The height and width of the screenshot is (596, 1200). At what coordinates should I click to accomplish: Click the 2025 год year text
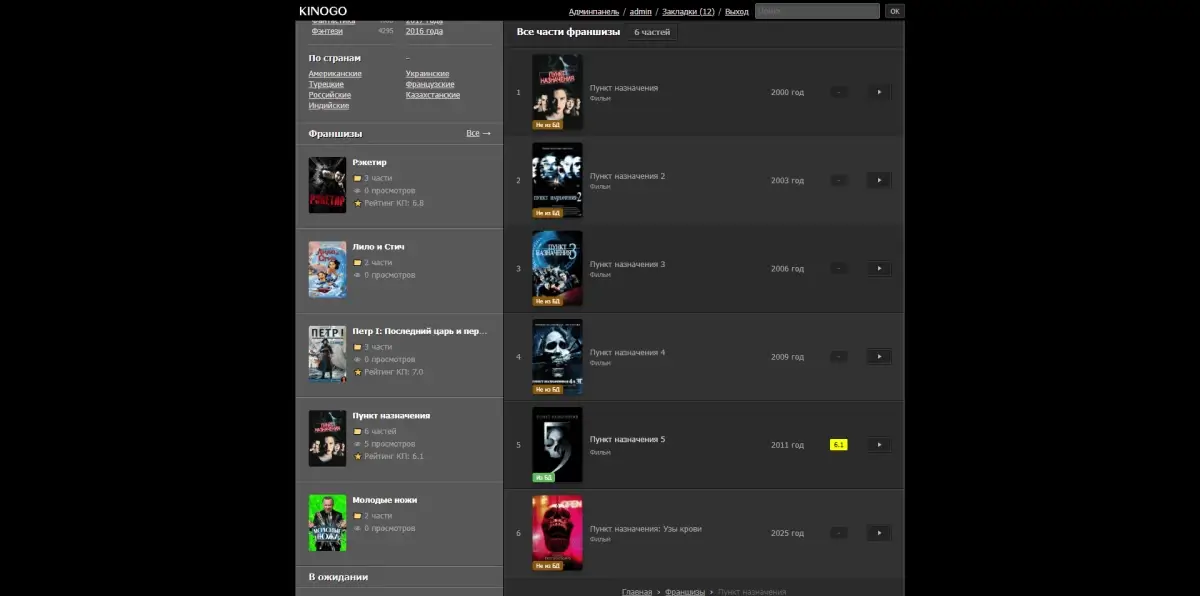787,533
